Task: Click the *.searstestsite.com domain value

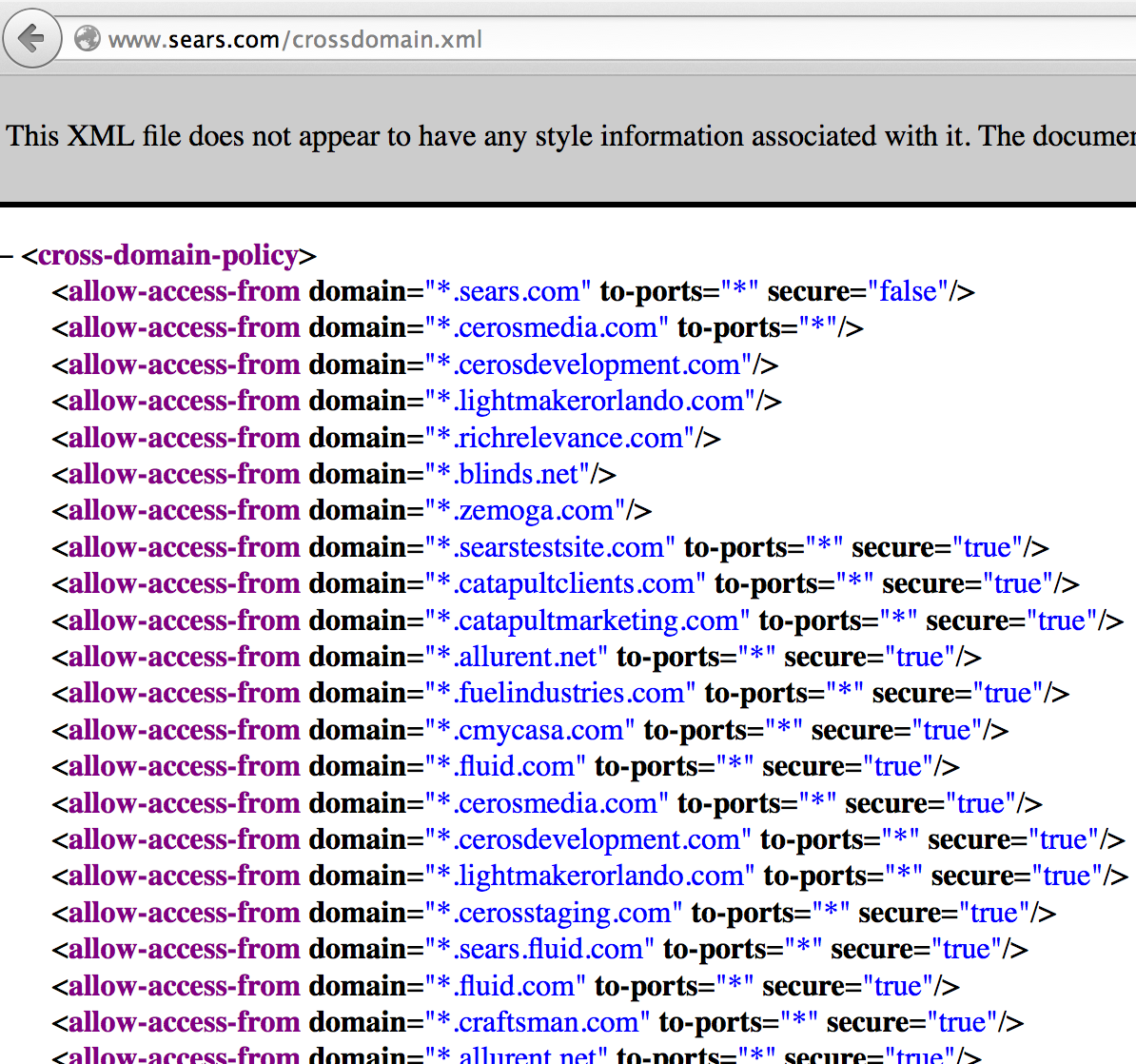Action: (550, 547)
